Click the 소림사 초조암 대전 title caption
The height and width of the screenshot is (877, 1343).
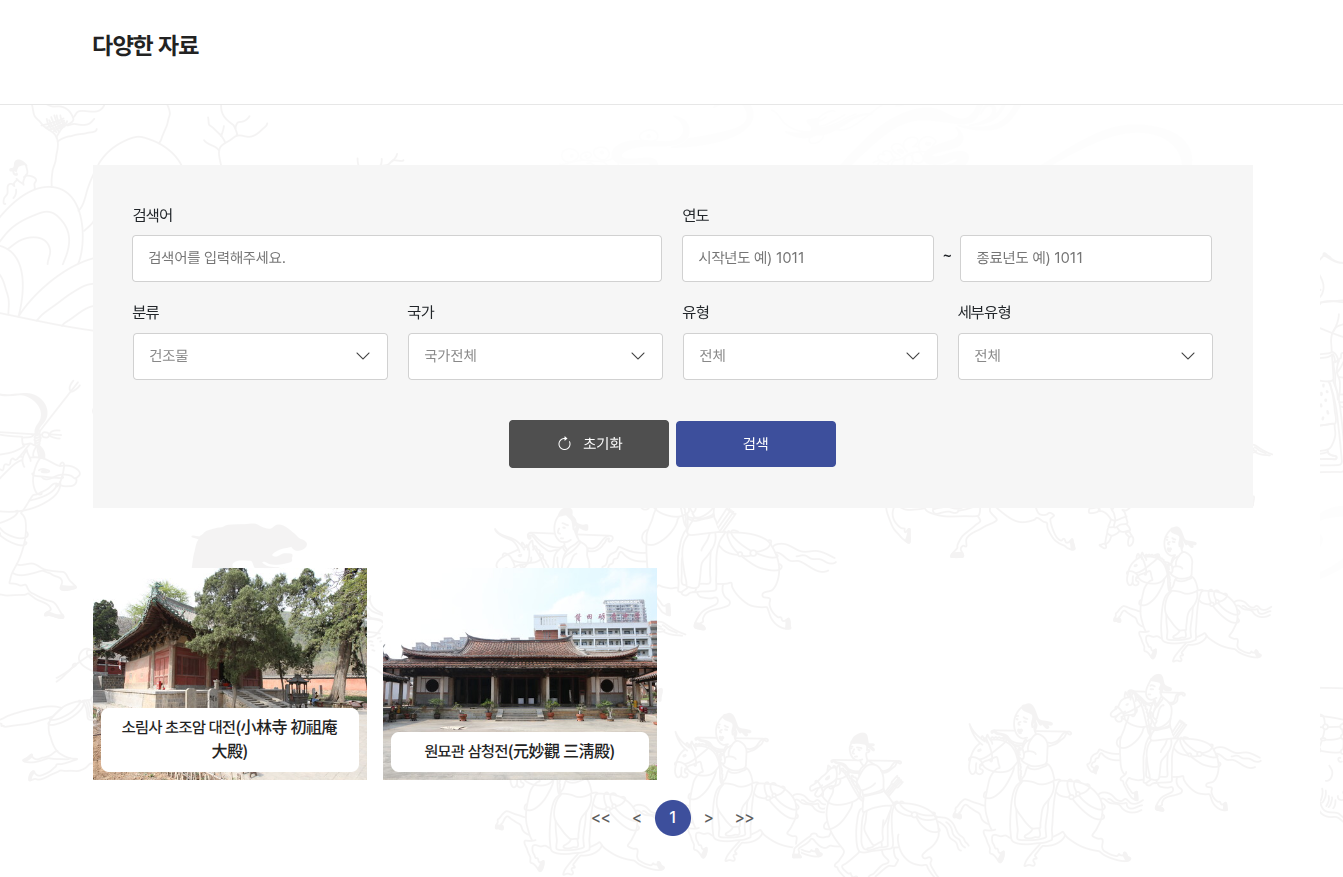tap(230, 740)
